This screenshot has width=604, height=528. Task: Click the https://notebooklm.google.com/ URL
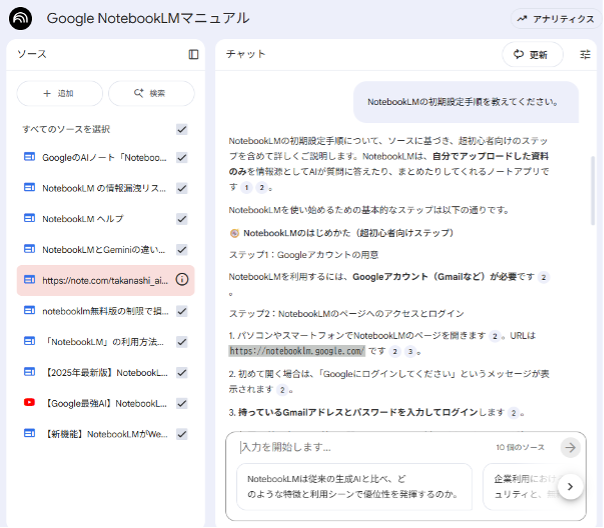pos(297,351)
